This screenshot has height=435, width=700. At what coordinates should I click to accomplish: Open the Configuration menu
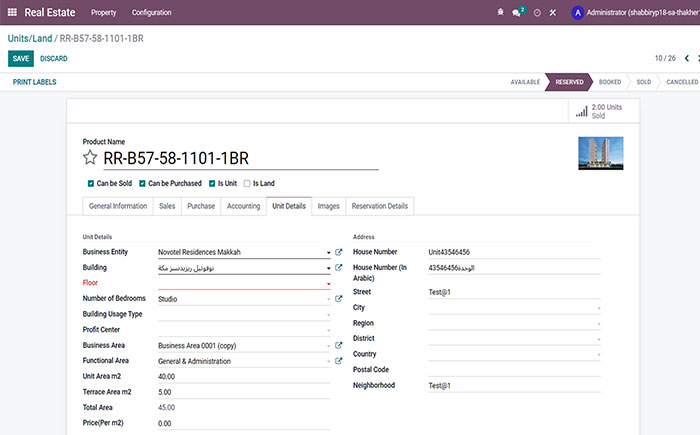[151, 13]
